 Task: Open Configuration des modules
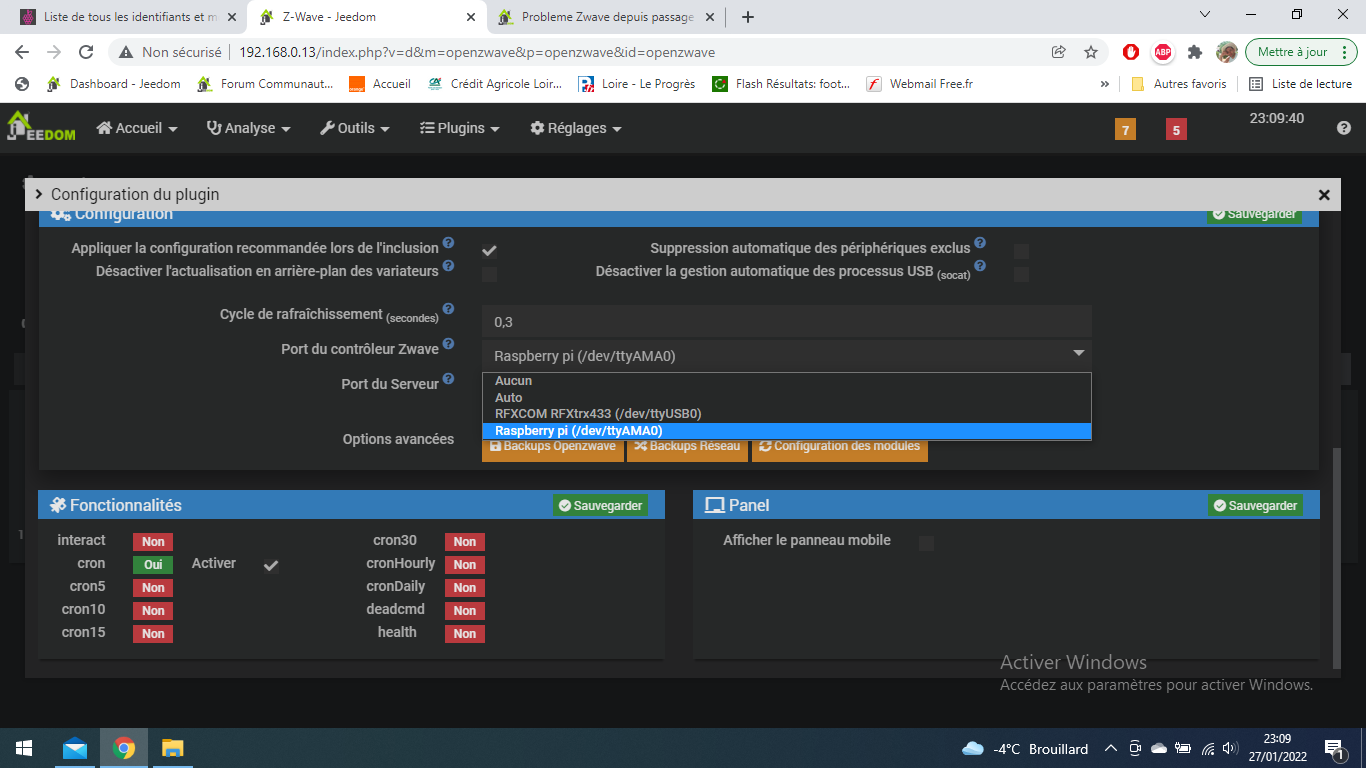[x=840, y=447]
